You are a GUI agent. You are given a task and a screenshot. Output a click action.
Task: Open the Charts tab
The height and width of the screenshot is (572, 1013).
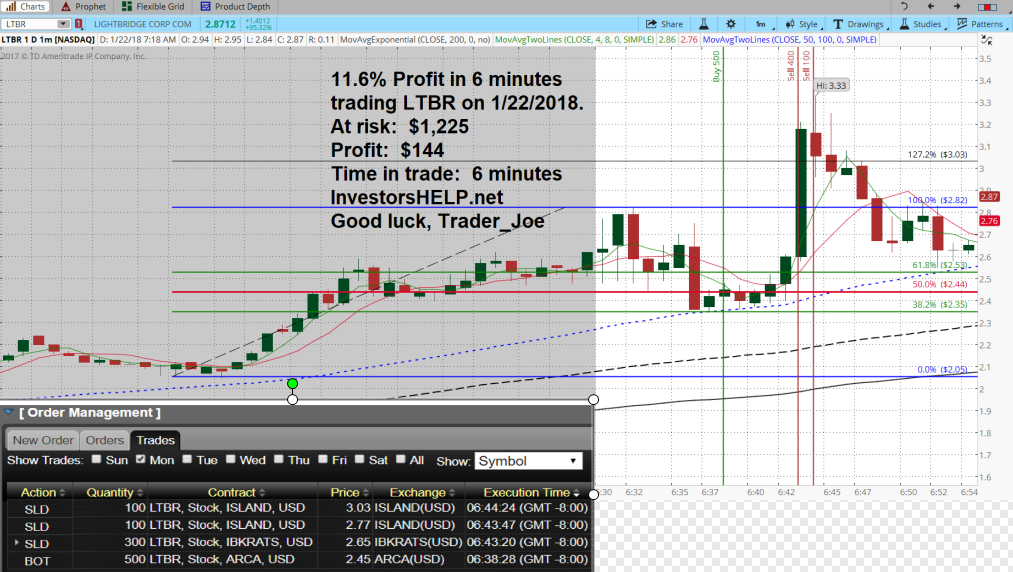pos(26,6)
